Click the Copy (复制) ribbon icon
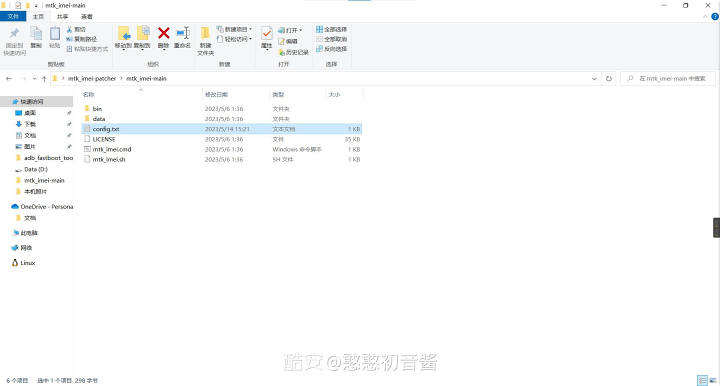This screenshot has height=386, width=720. click(x=36, y=34)
